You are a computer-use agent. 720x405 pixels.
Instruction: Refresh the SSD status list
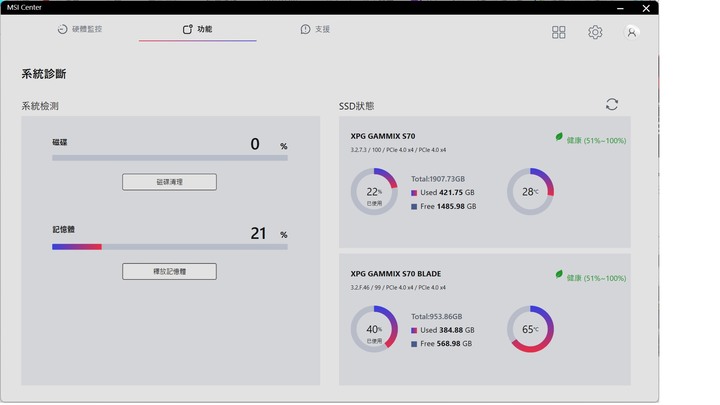[x=612, y=104]
